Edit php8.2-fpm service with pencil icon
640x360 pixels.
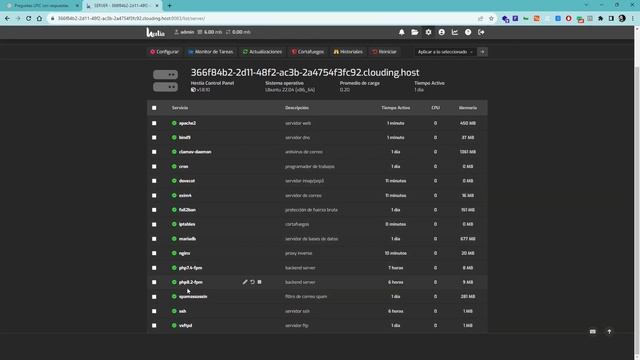(x=245, y=282)
